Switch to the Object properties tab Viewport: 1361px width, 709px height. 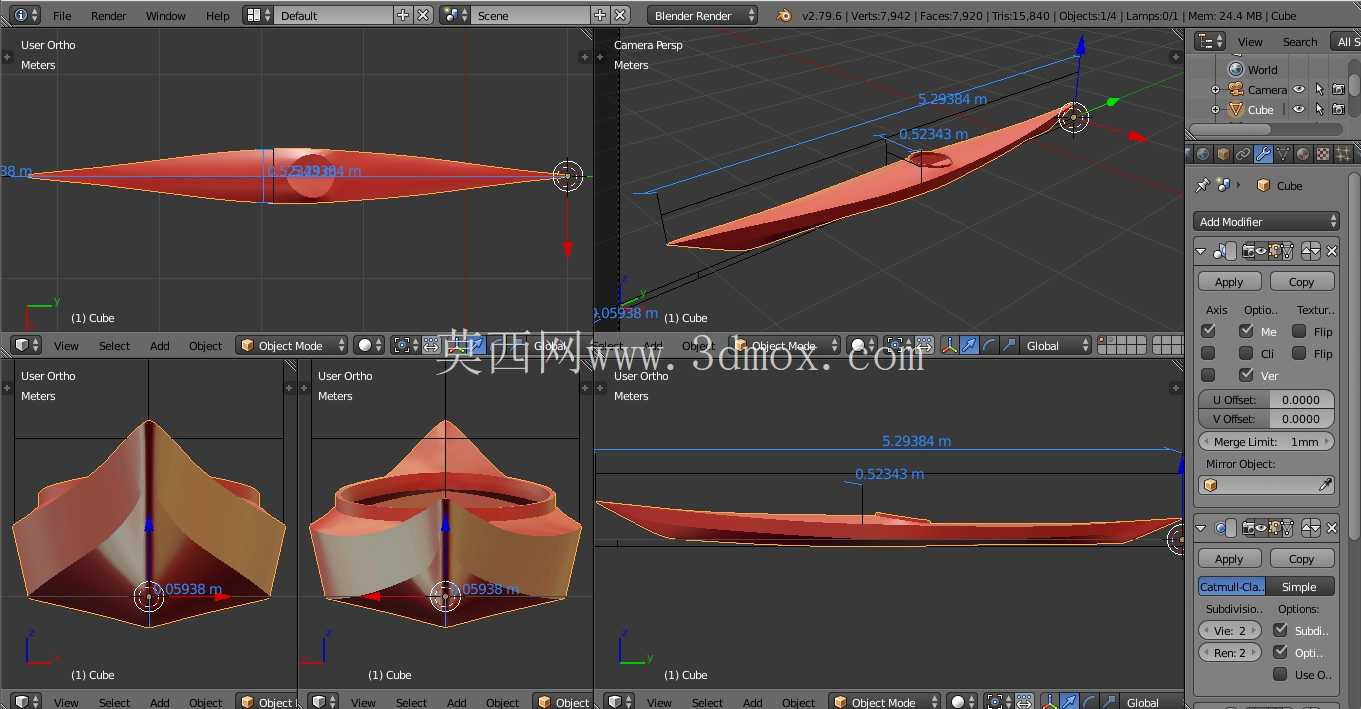tap(1223, 154)
